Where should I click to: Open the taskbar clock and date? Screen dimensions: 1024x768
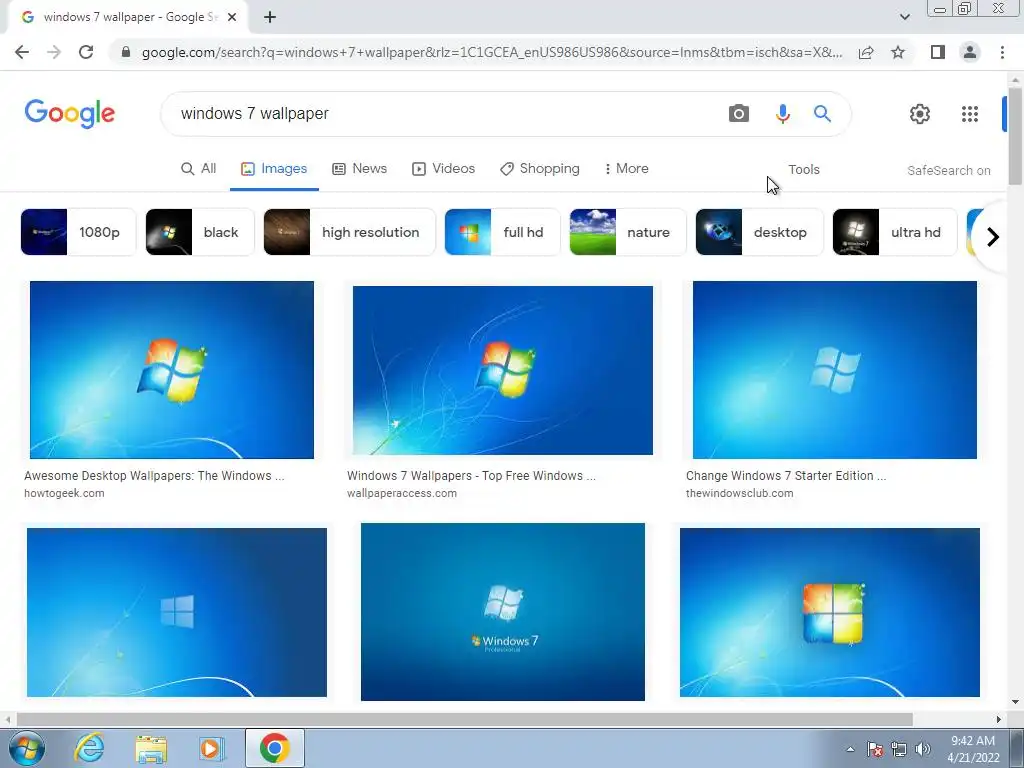(x=973, y=749)
